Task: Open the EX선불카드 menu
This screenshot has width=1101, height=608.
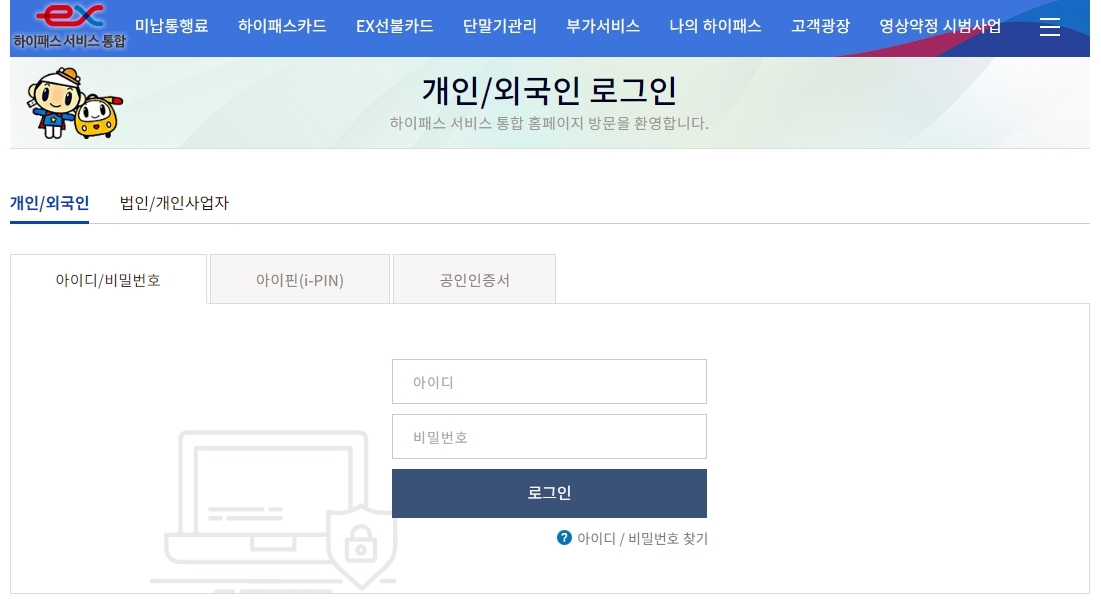Action: pyautogui.click(x=395, y=26)
